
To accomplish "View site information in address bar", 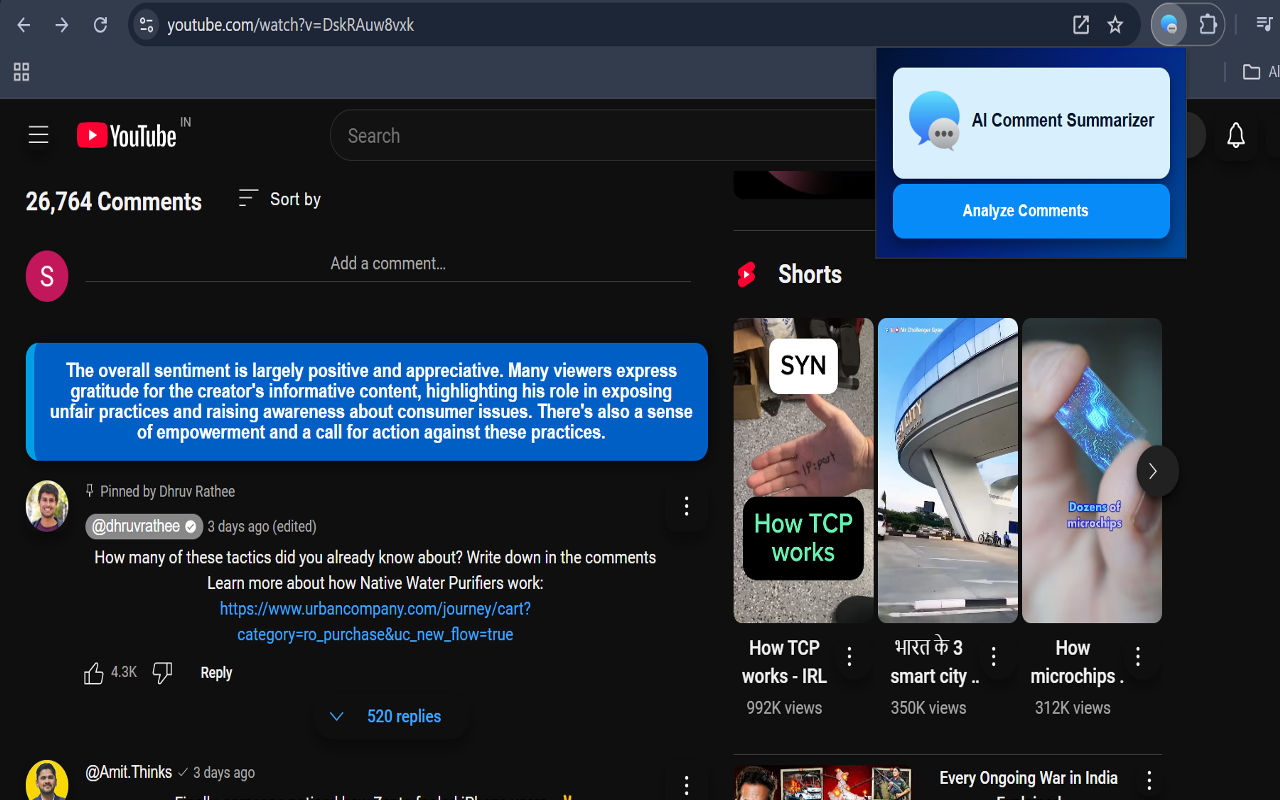I will 146,25.
